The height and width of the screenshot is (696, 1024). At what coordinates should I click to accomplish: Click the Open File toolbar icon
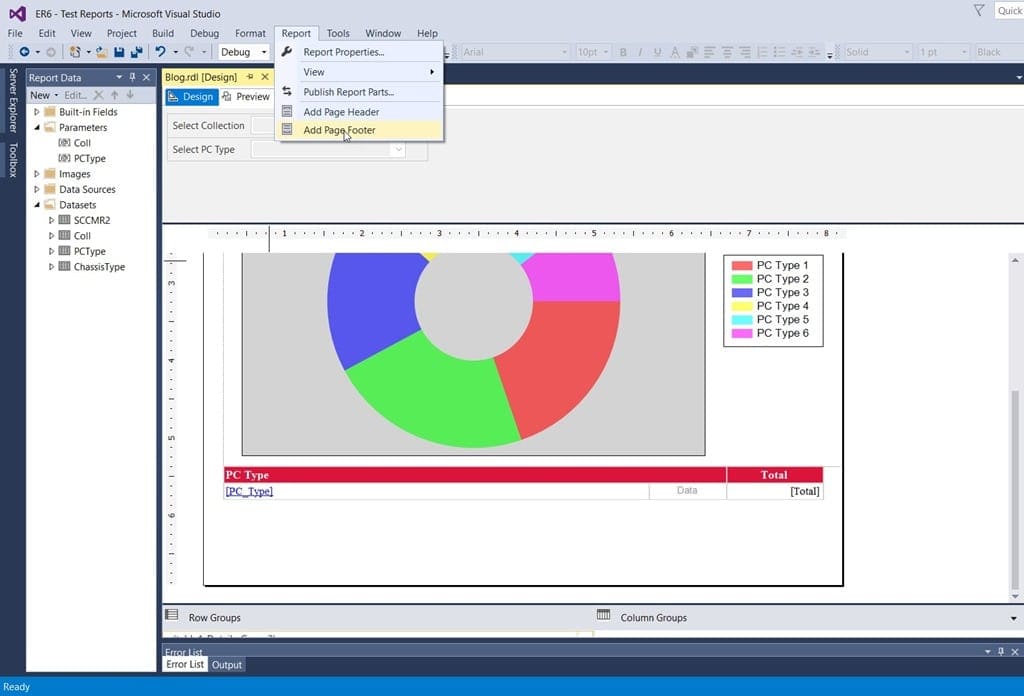[x=101, y=52]
